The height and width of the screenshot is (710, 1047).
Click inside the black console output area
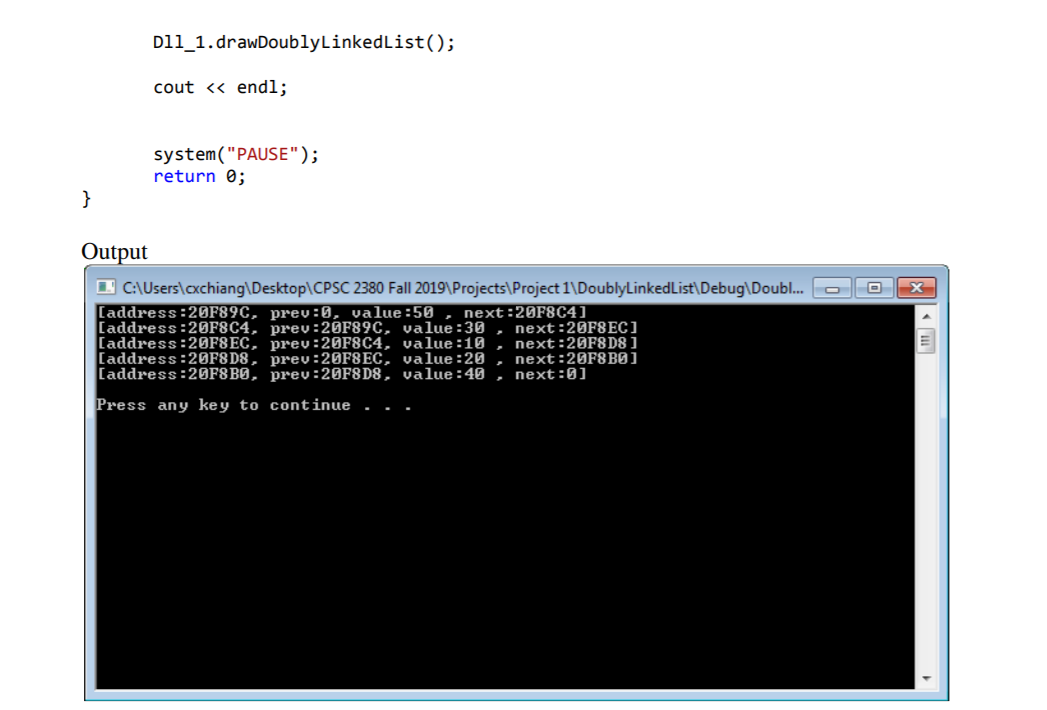(500, 520)
